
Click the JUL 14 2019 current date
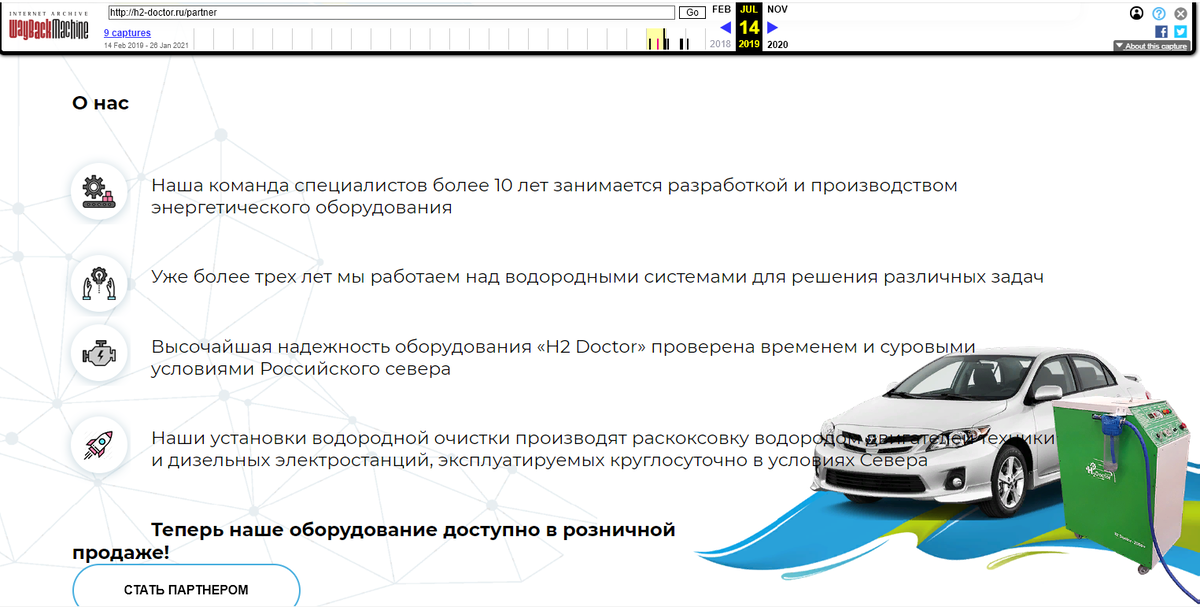749,27
